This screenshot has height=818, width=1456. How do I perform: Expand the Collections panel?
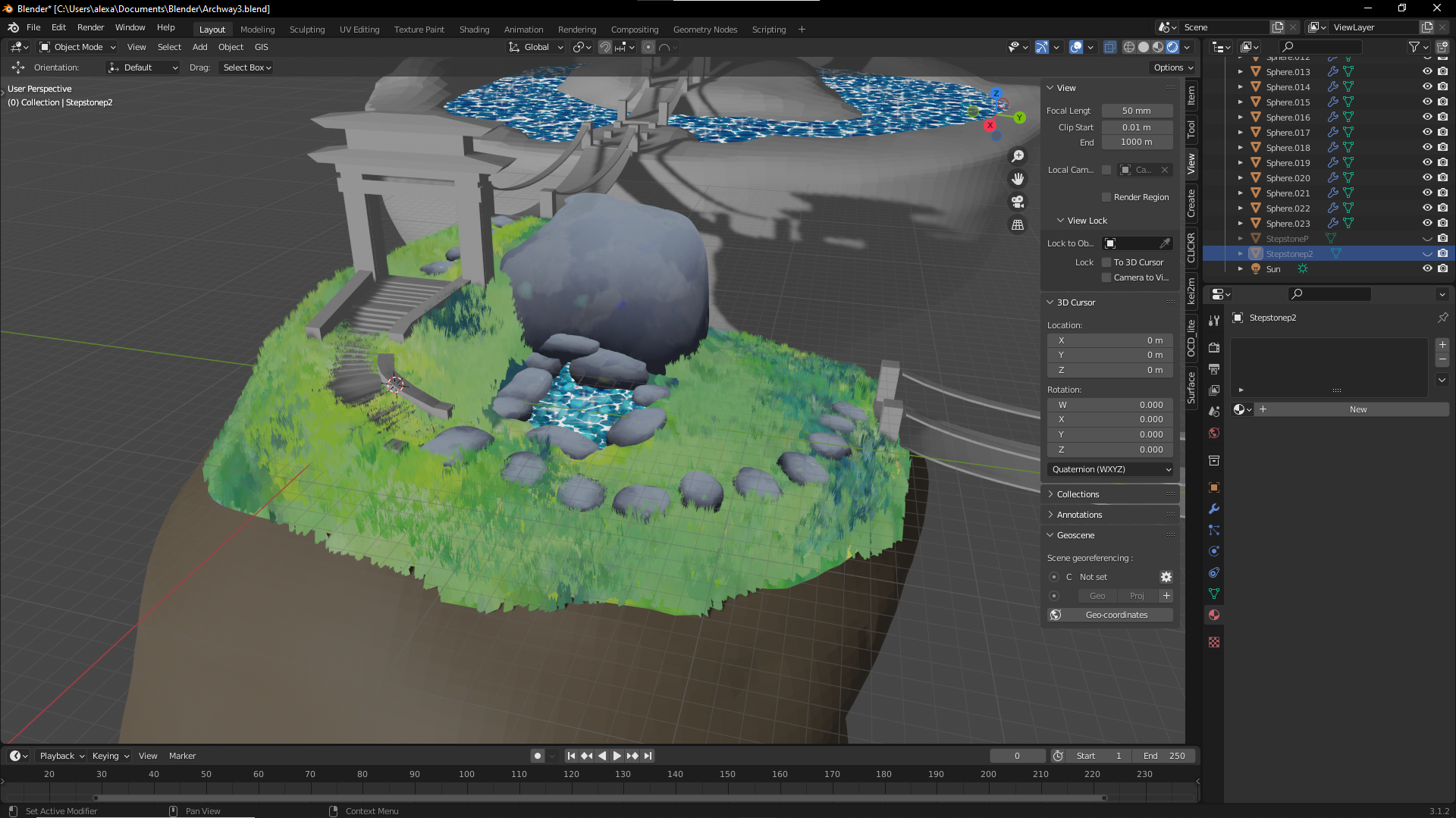(1078, 494)
